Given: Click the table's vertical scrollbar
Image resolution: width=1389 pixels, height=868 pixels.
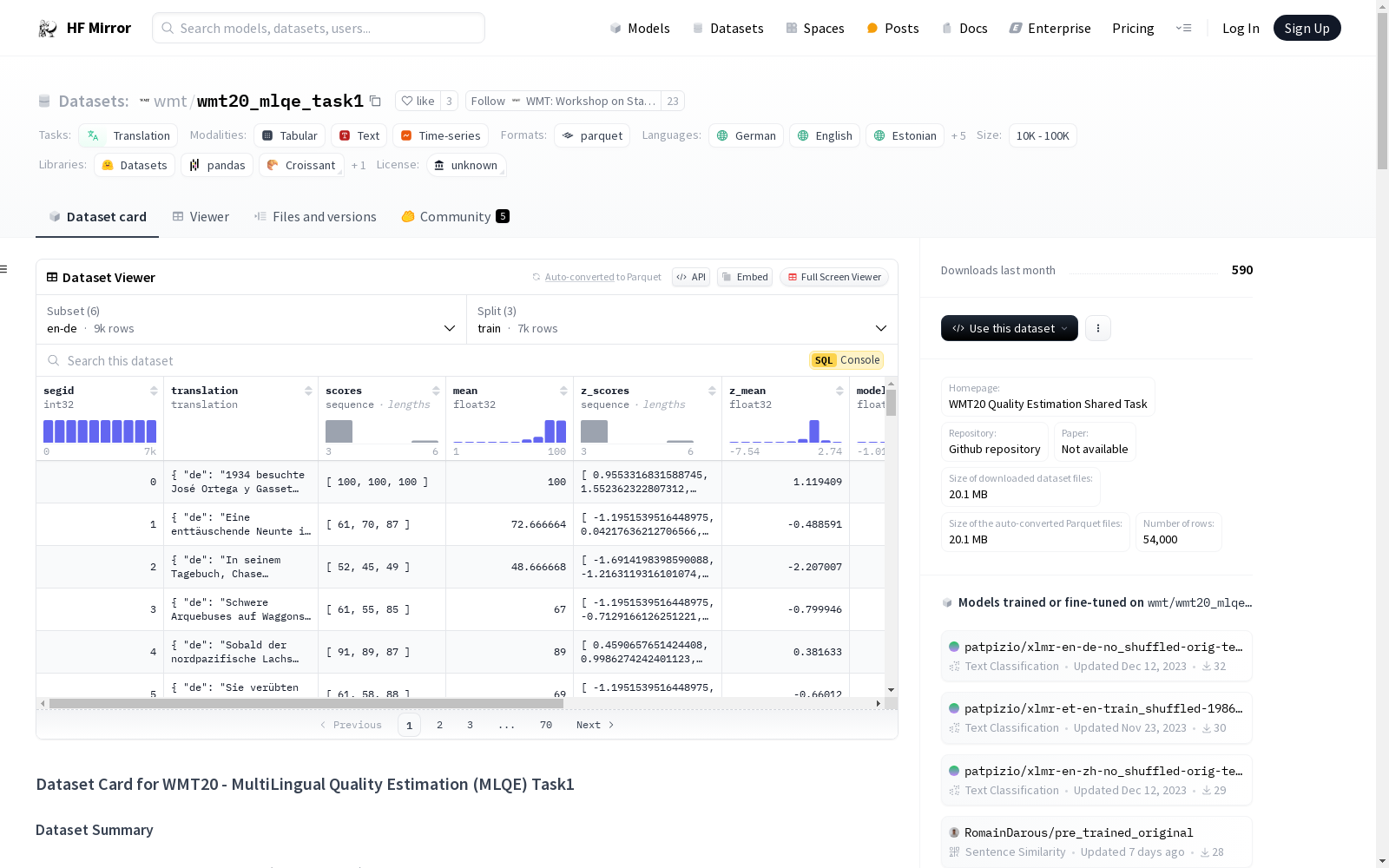Looking at the screenshot, I should click(891, 403).
